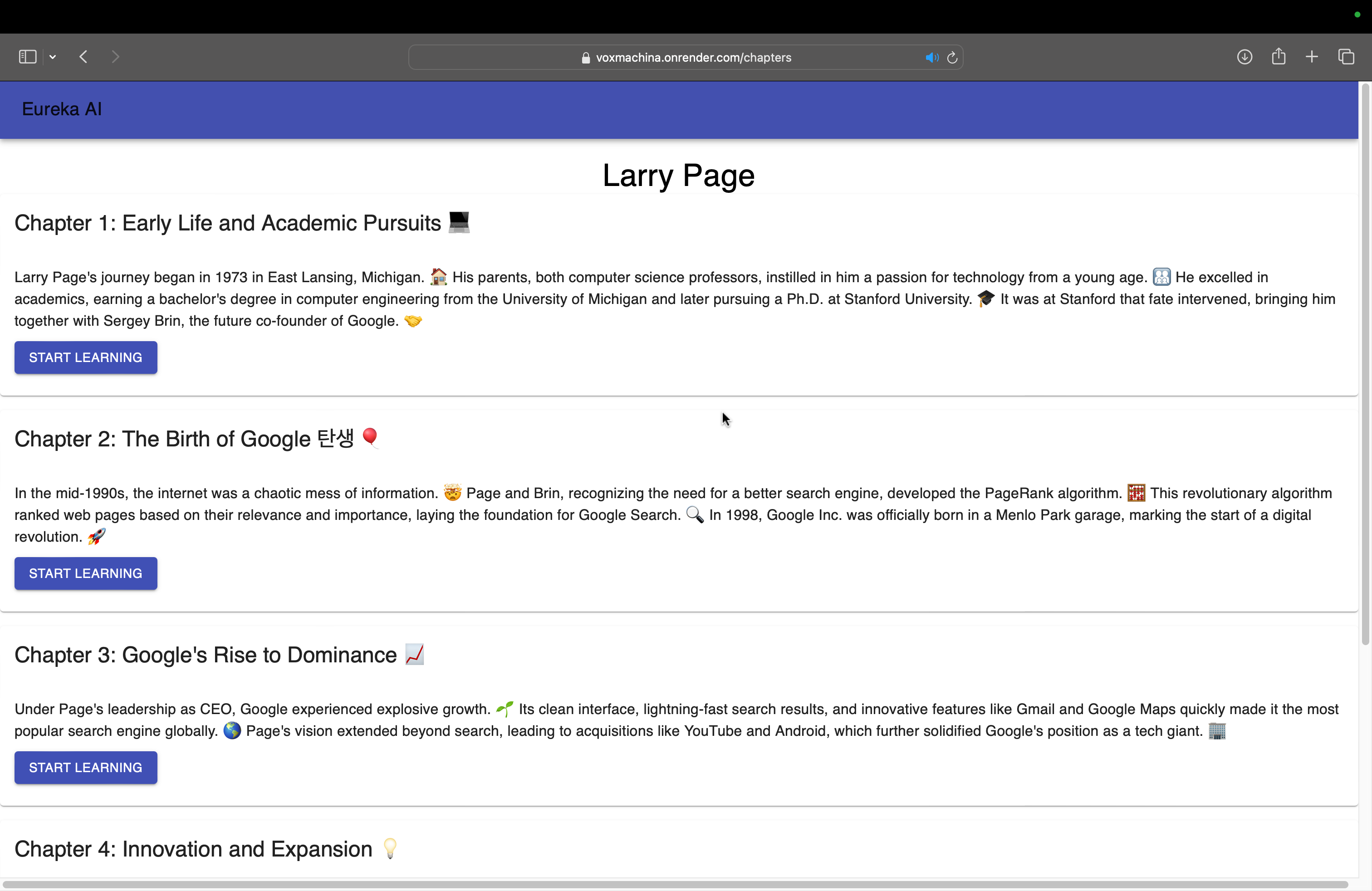1372x891 pixels.
Task: Click the lock icon in address bar
Action: [x=586, y=58]
